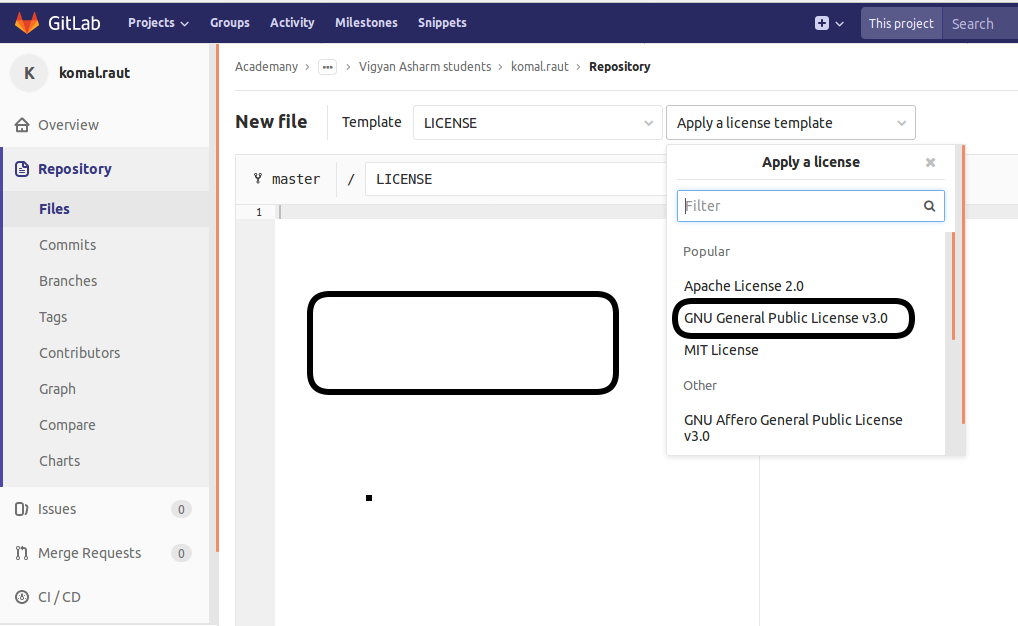
Task: Open Repository in the sidebar
Action: [x=75, y=169]
